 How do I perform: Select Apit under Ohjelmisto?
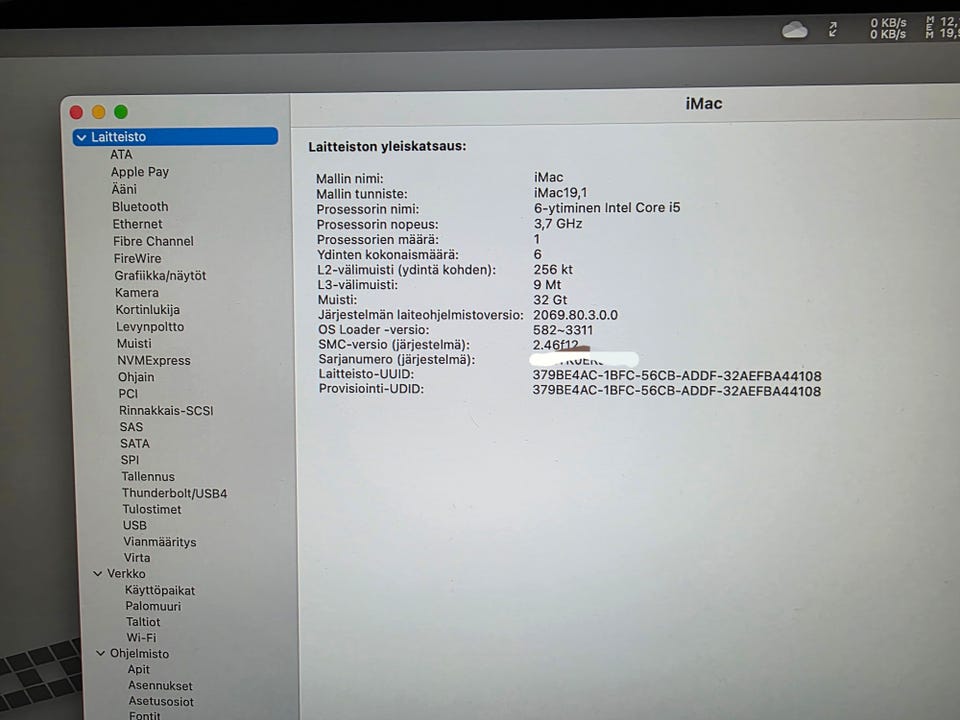(139, 670)
